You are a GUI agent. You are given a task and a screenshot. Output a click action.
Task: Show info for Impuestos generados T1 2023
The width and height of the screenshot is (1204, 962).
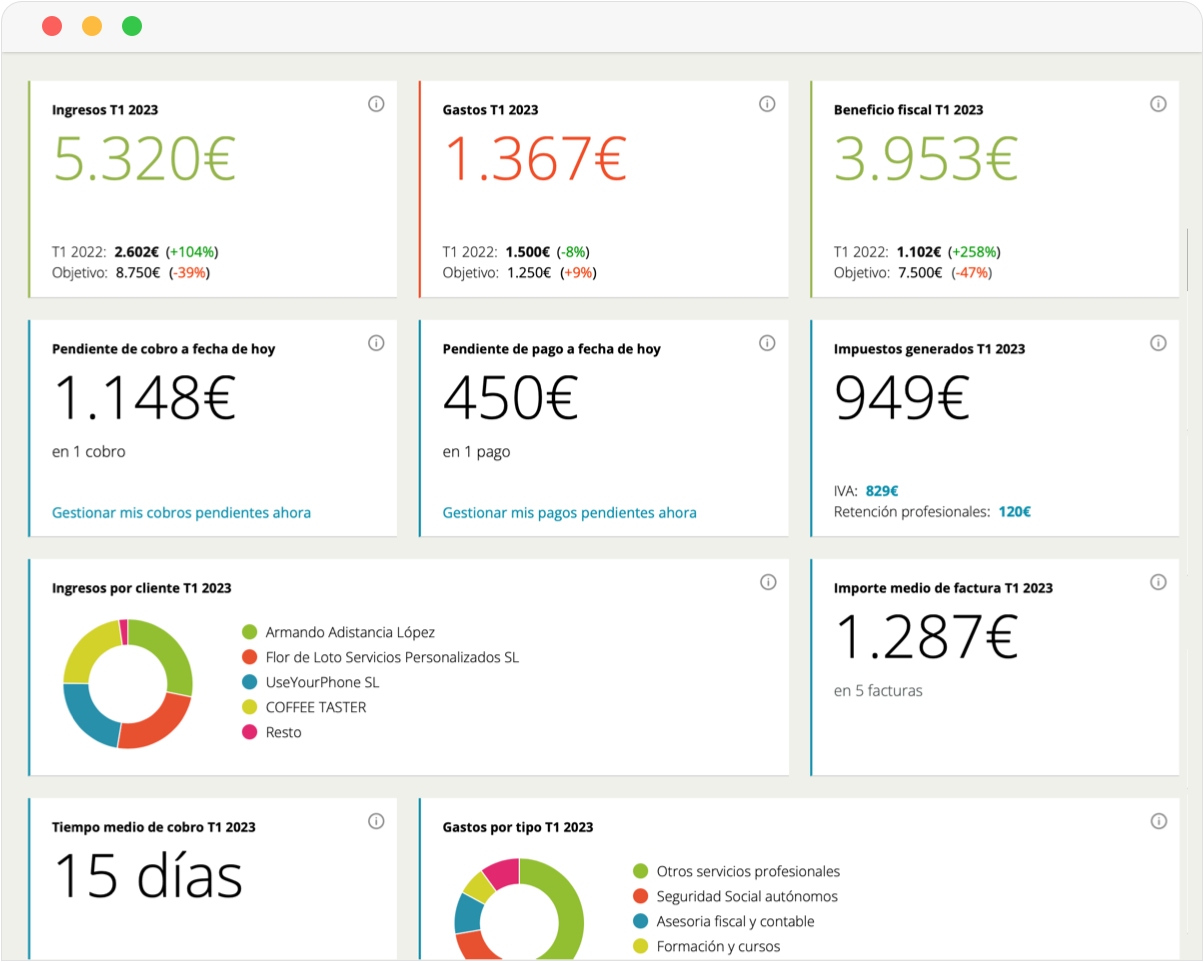pos(1158,343)
